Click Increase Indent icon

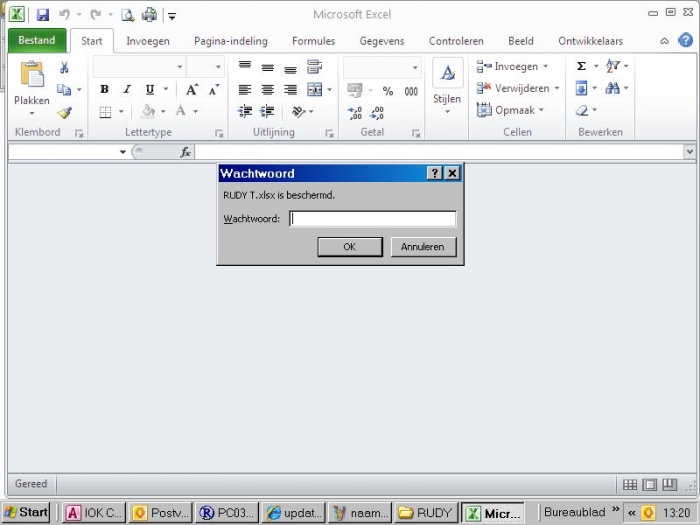click(x=267, y=111)
